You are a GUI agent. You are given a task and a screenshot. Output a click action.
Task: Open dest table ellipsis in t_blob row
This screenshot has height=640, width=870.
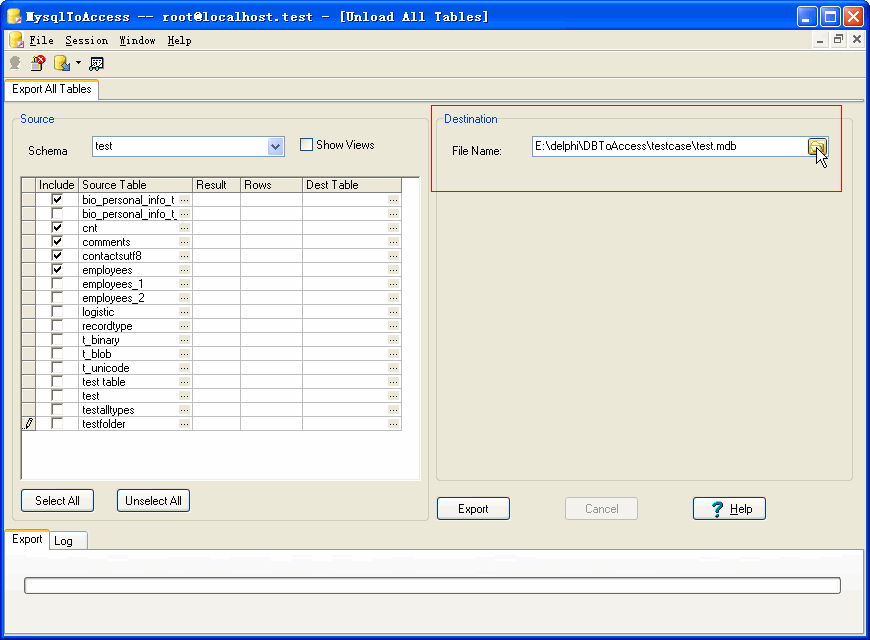coord(393,354)
